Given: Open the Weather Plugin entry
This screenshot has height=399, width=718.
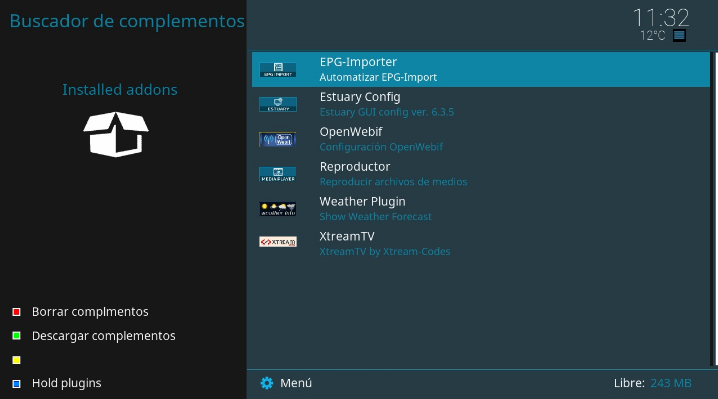Looking at the screenshot, I should [481, 209].
